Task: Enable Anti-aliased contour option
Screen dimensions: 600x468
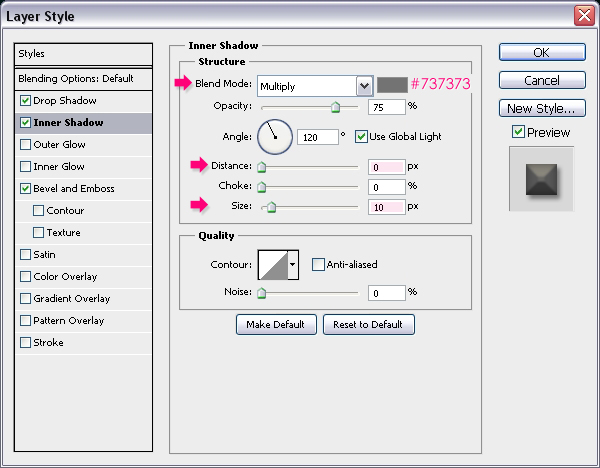Action: click(x=319, y=264)
